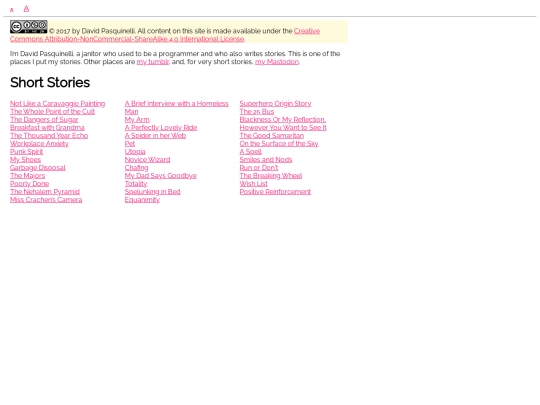Open 'The Majors' story

[x=28, y=176]
